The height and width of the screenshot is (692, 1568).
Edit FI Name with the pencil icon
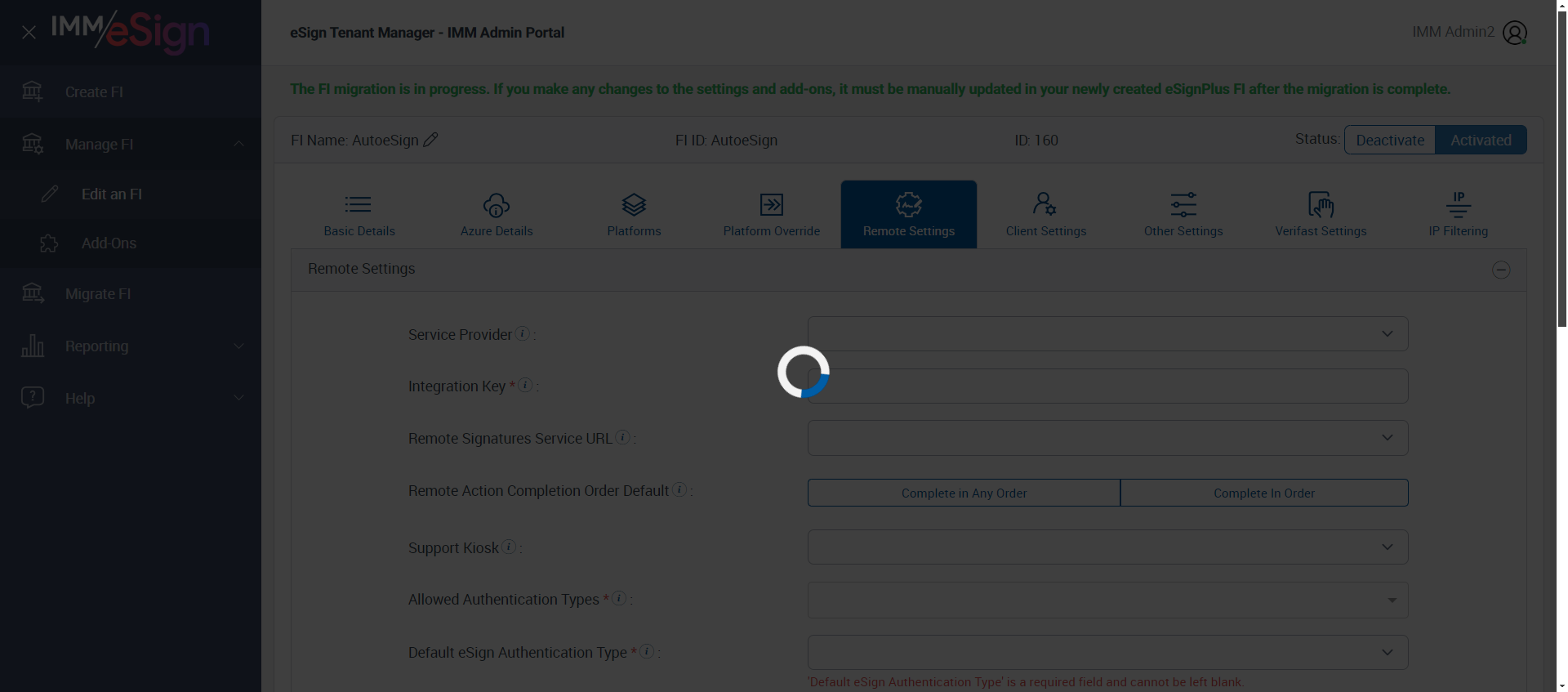pos(431,140)
